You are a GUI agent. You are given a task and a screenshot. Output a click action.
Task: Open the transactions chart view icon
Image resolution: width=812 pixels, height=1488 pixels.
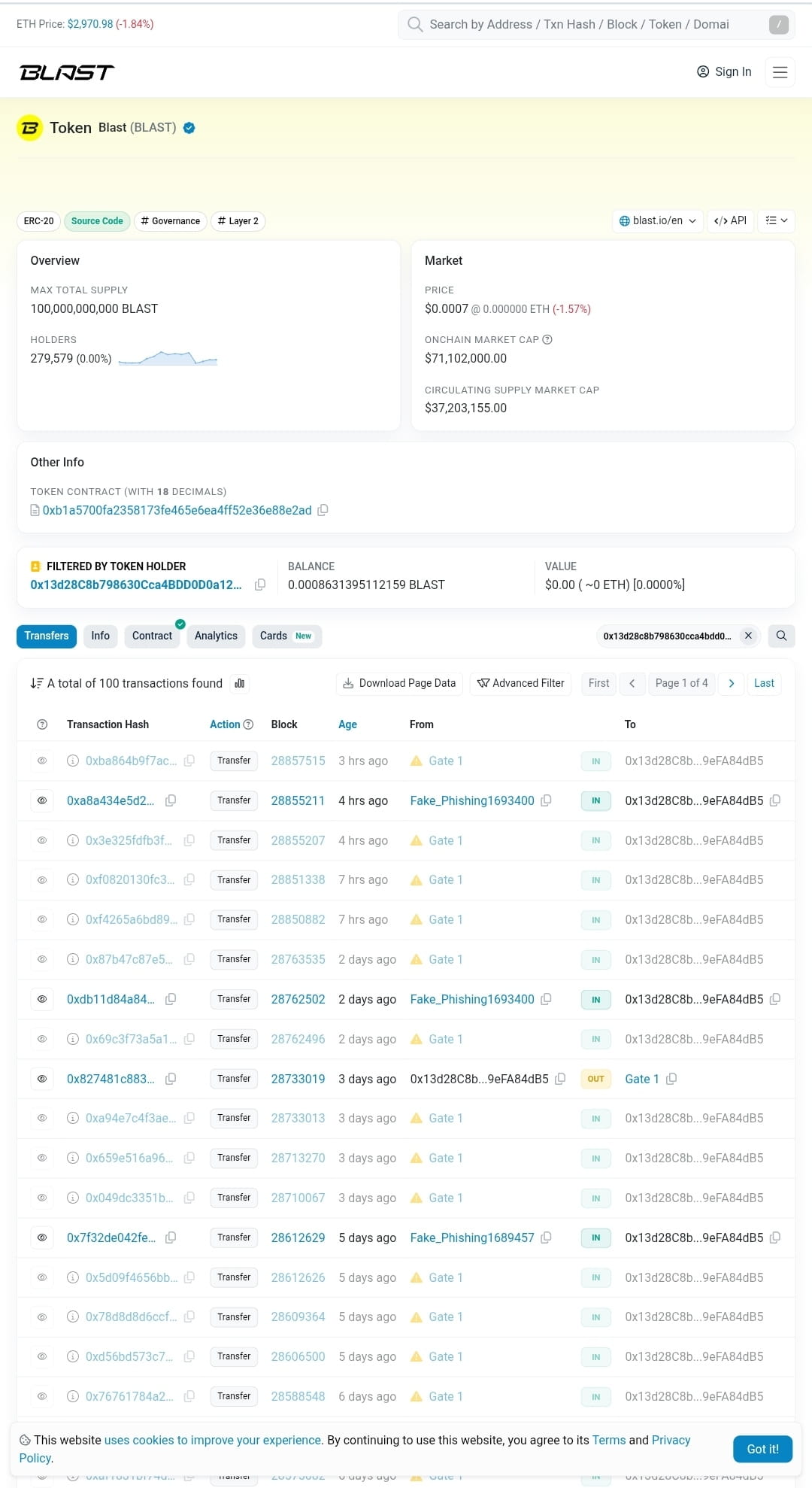240,683
